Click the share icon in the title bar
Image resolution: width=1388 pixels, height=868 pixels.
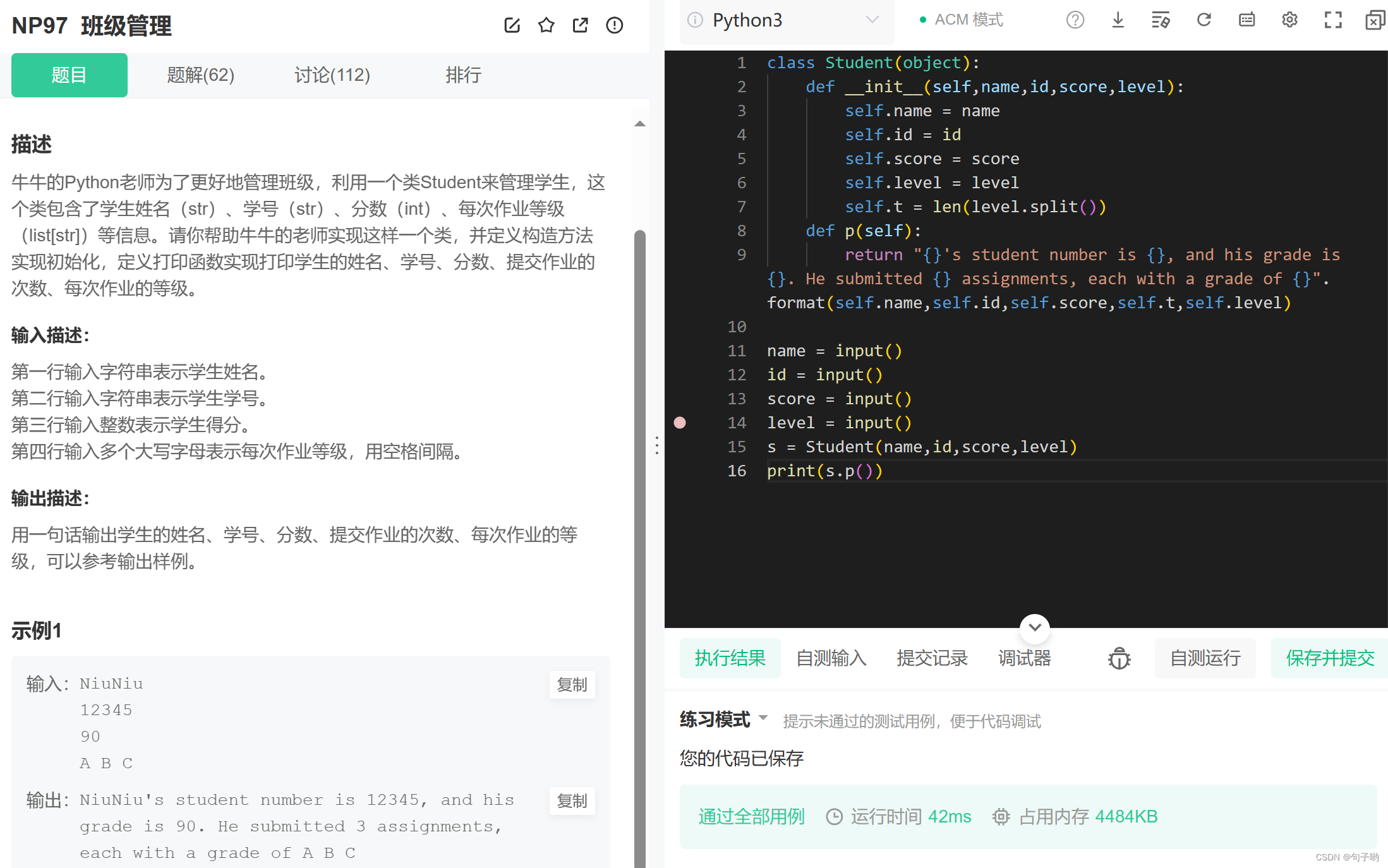(580, 25)
